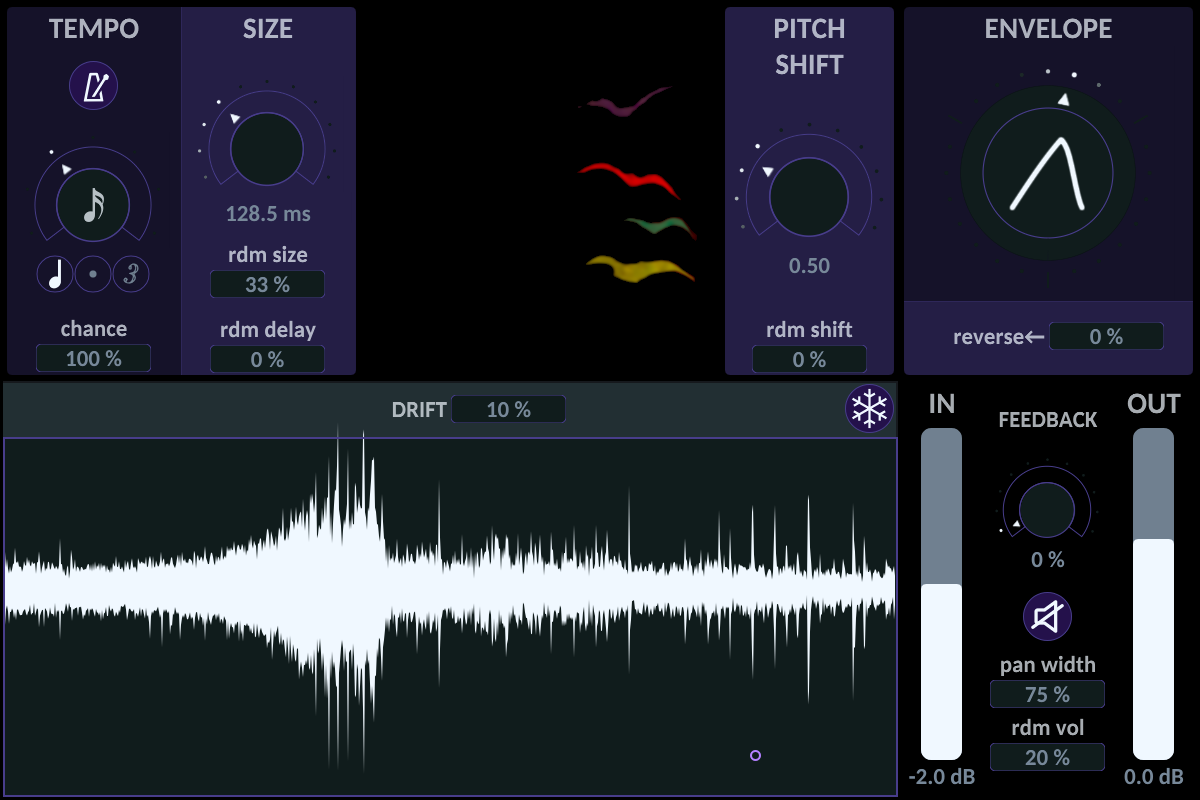Click the 0.50 pitch shift value
1200x800 pixels.
(x=809, y=265)
